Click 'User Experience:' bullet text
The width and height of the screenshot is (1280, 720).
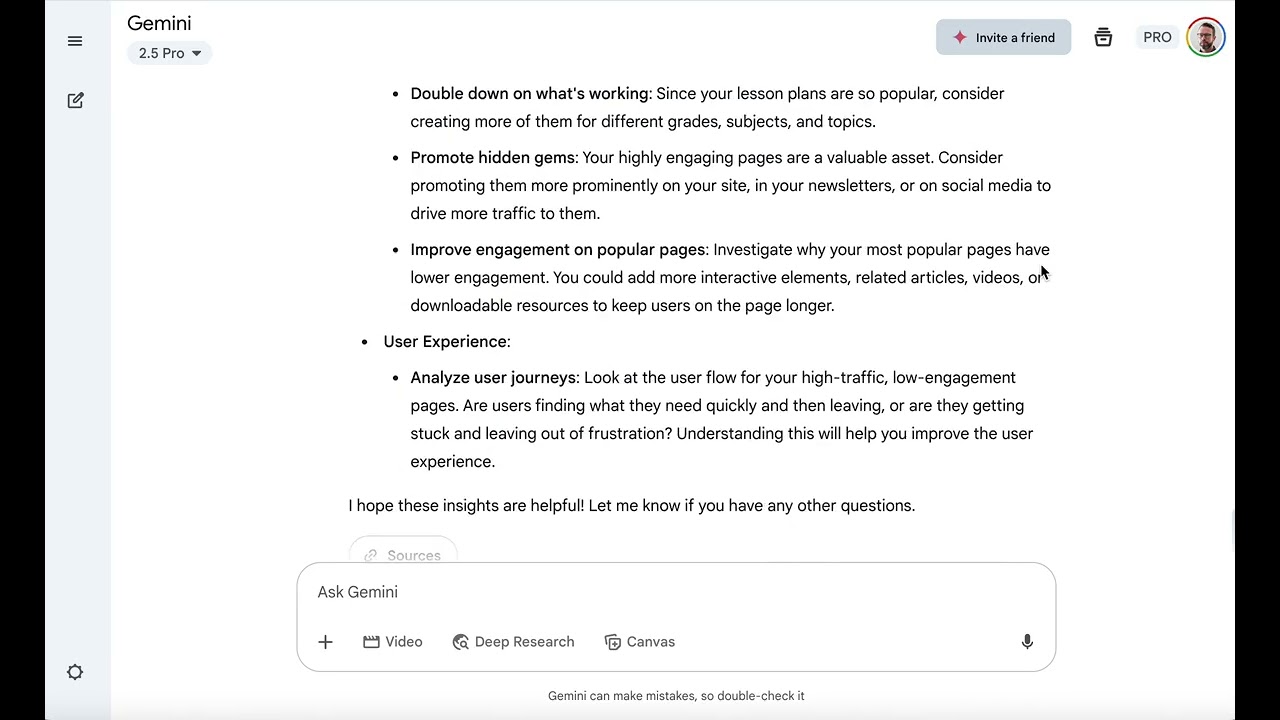(x=447, y=341)
